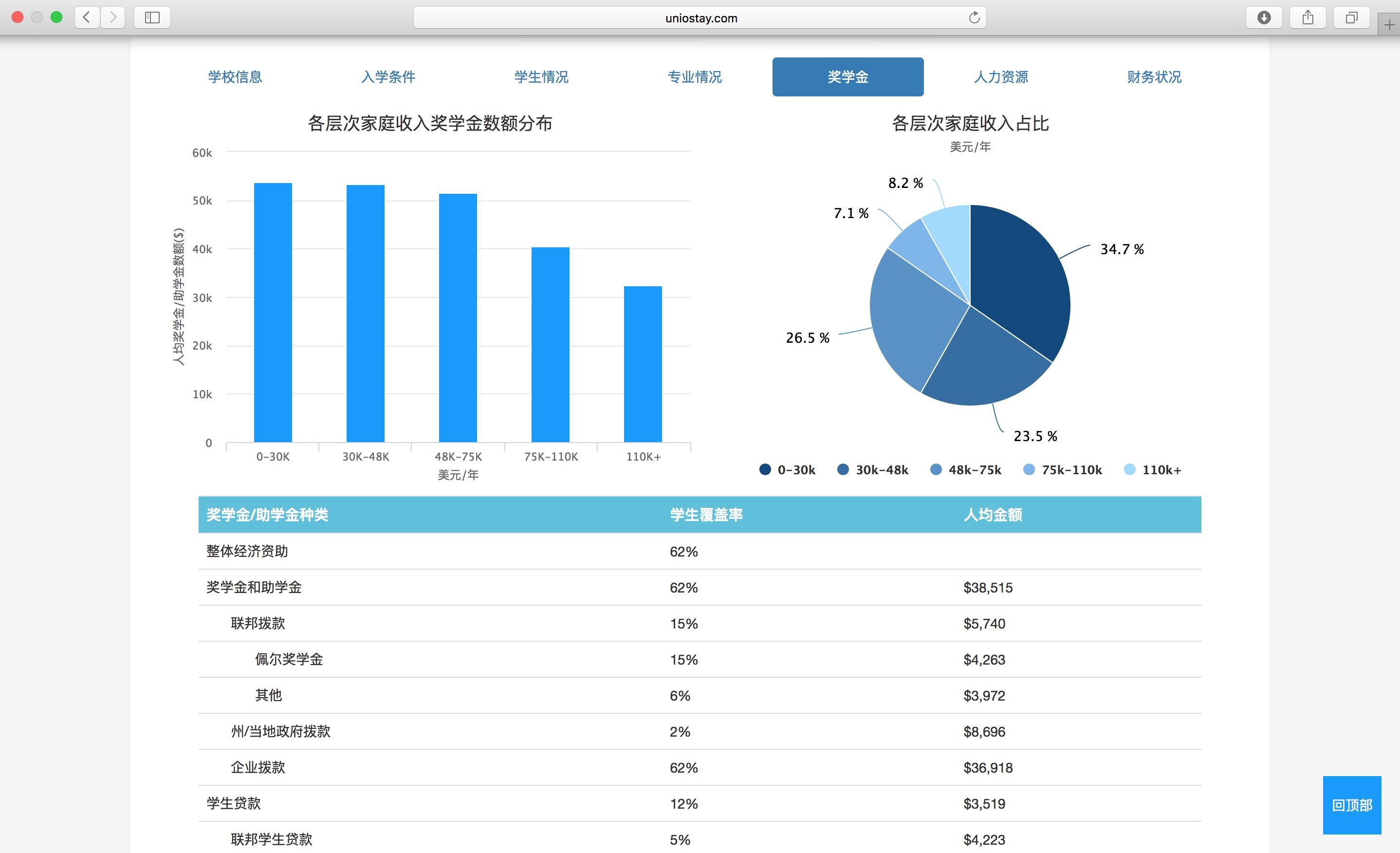Click the 110K+ bar in chart
The width and height of the screenshot is (1400, 853).
click(x=643, y=364)
